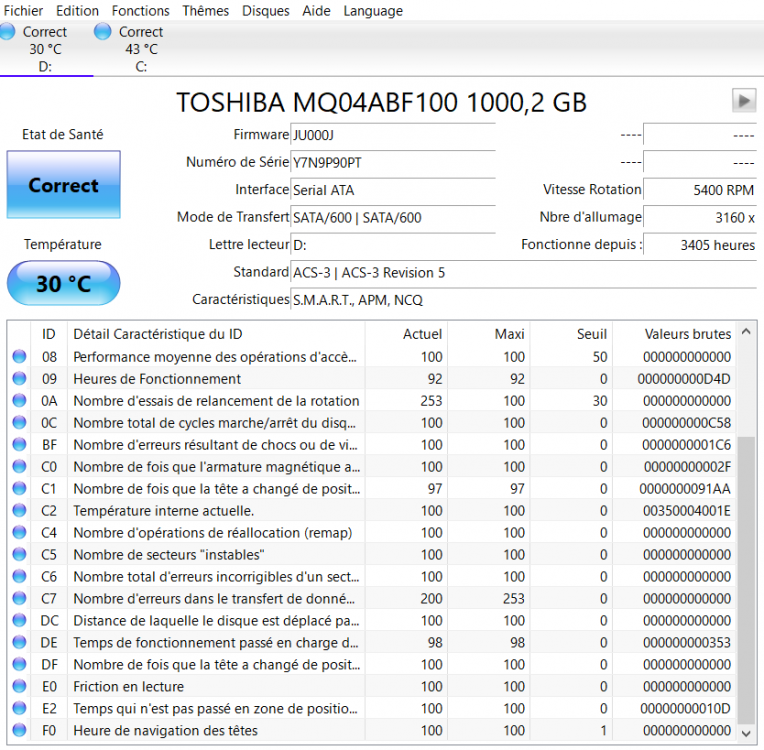Viewport: 764px width, 750px height.
Task: Open the Language menu
Action: click(x=373, y=11)
